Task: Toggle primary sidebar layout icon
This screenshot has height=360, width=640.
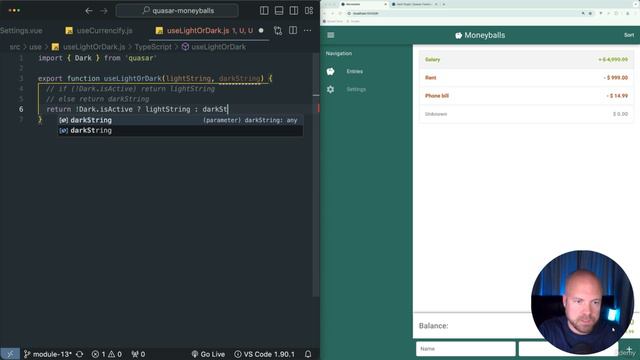Action: coord(264,11)
